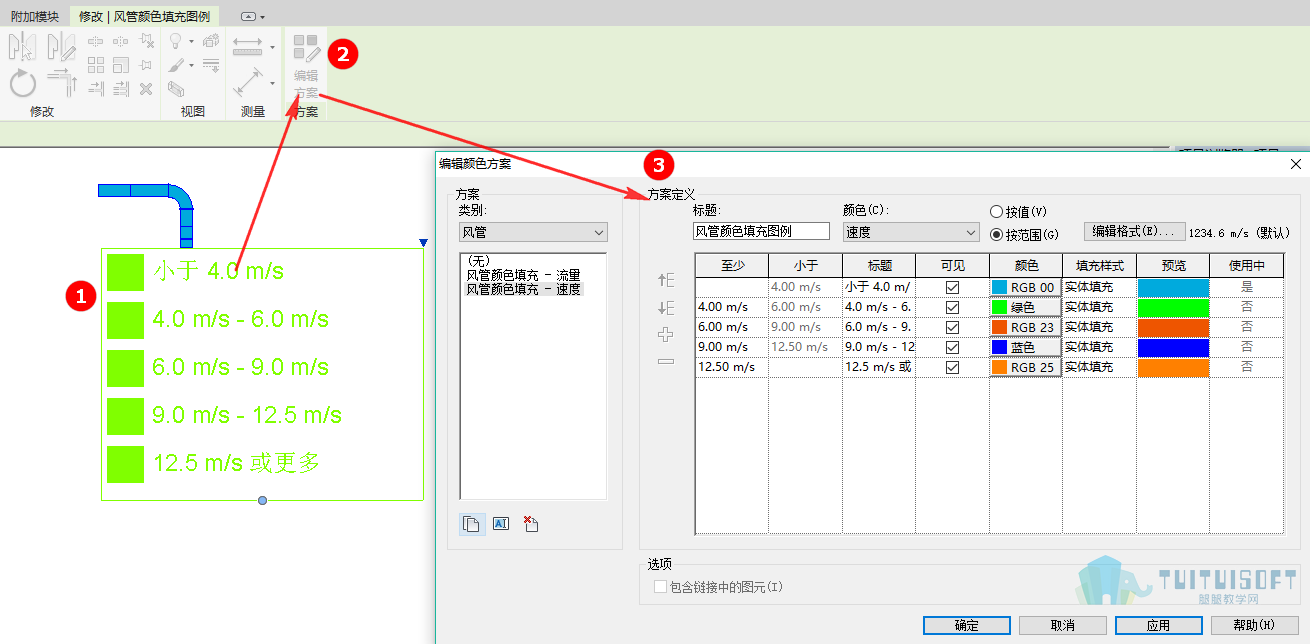1310x644 pixels.
Task: Click the 取消 button
Action: pos(1063,625)
